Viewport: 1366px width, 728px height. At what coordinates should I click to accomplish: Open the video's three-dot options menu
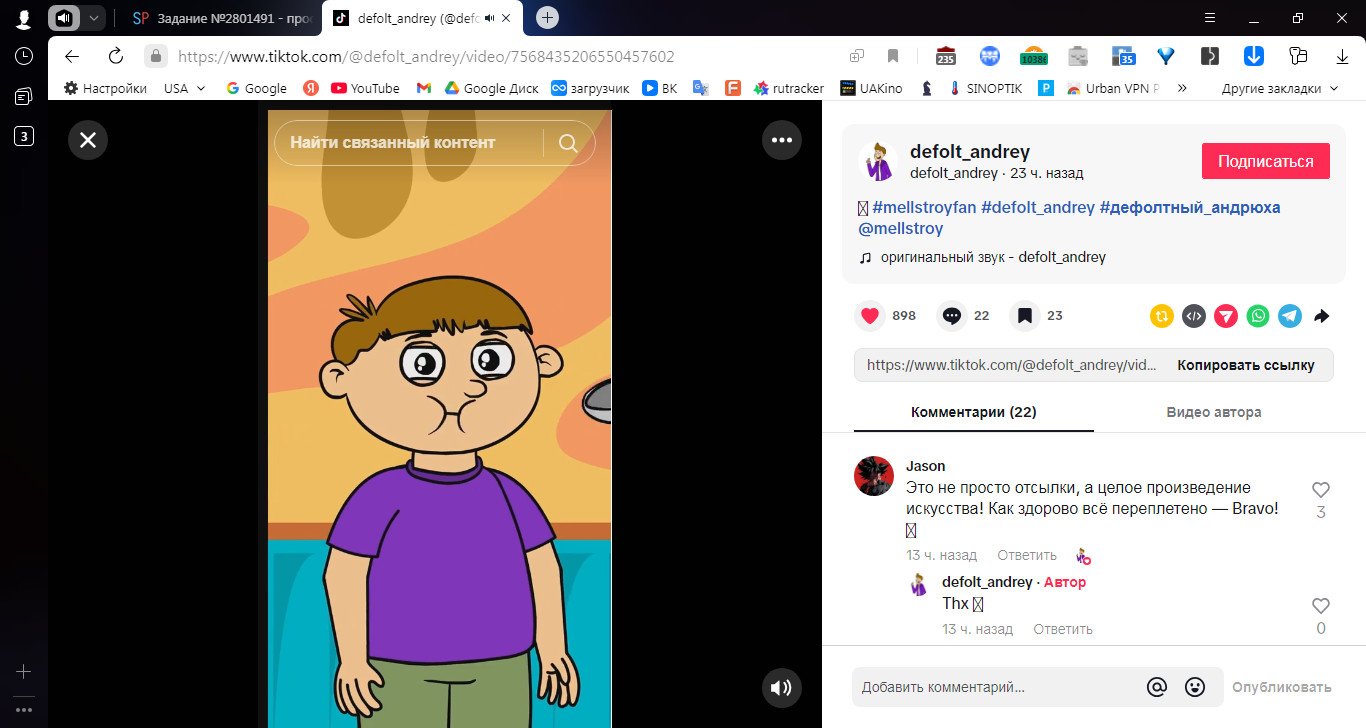click(782, 140)
